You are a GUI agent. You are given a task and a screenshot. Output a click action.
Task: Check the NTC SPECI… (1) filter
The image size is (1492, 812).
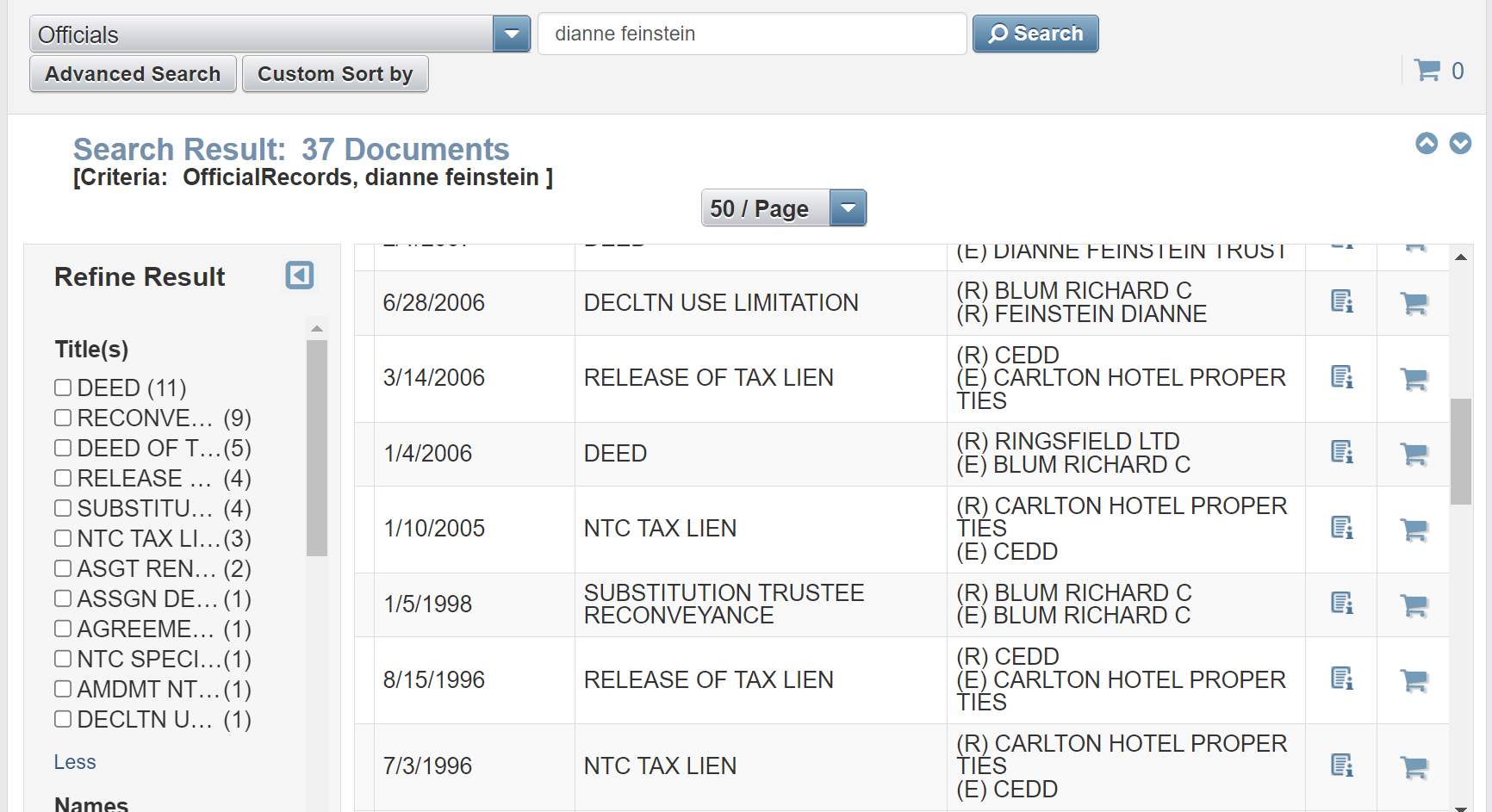tap(63, 659)
